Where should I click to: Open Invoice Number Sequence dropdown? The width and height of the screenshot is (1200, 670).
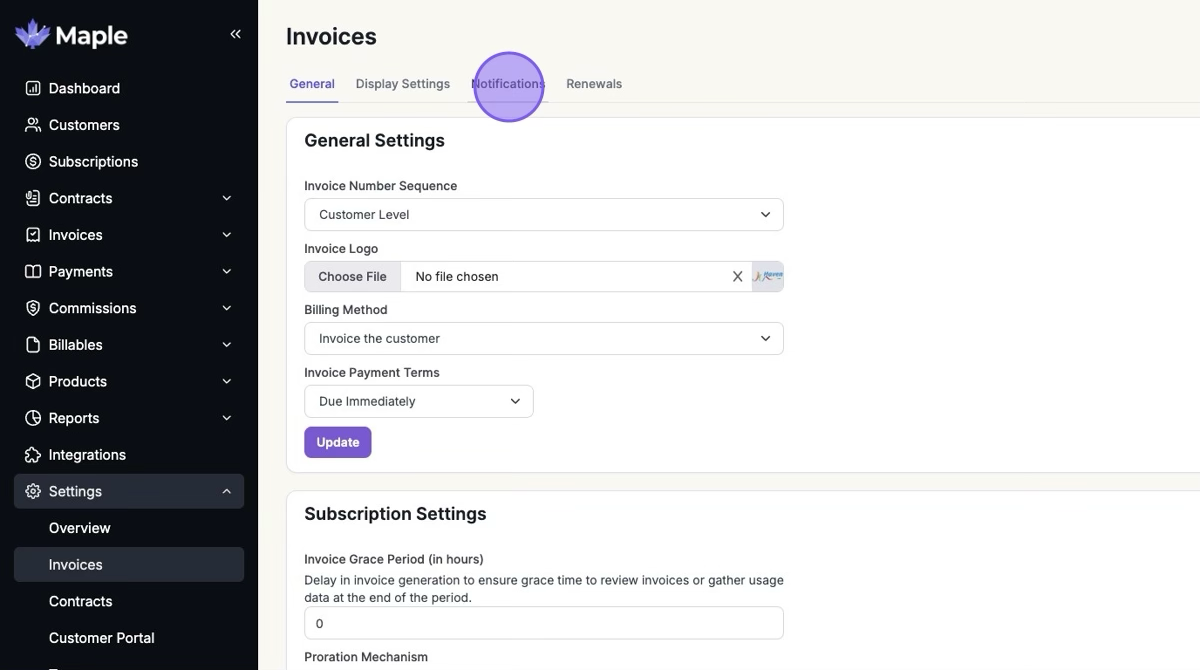point(543,214)
